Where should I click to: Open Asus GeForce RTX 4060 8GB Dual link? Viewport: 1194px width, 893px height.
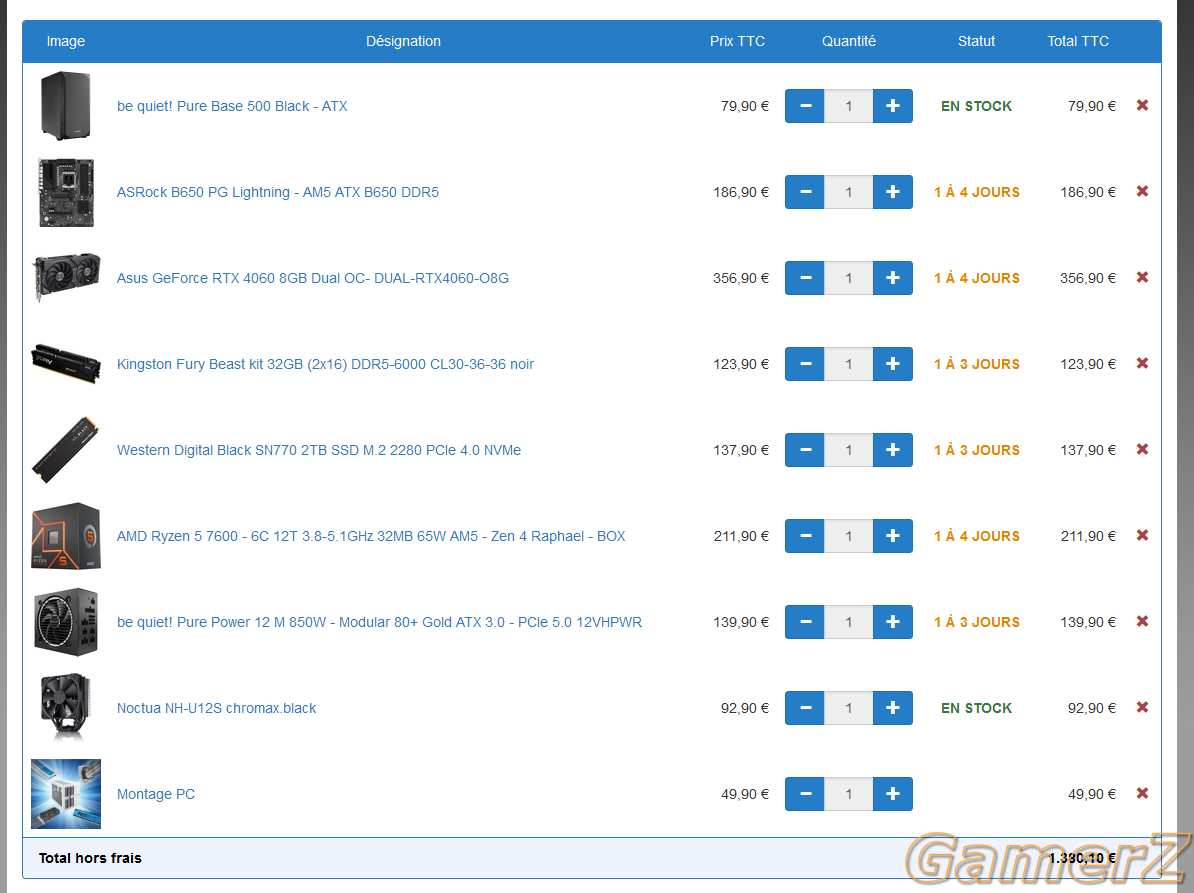313,278
